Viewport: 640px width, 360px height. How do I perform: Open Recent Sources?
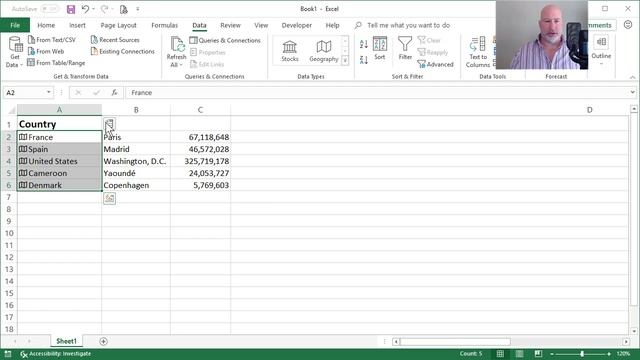[115, 40]
